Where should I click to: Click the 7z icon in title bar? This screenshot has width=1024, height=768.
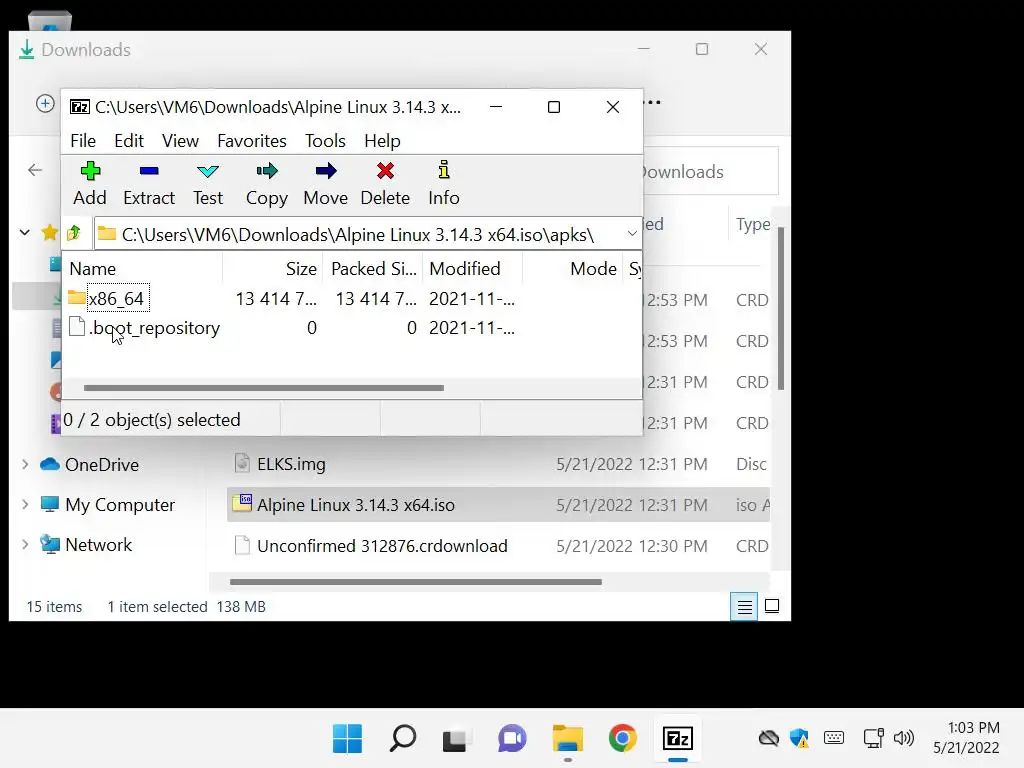pyautogui.click(x=80, y=107)
